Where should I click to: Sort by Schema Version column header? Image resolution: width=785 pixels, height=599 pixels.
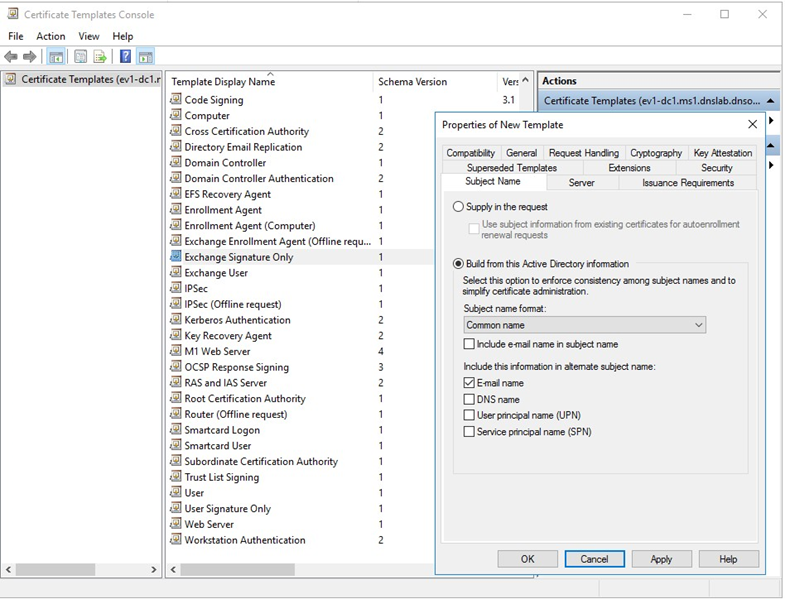click(436, 81)
